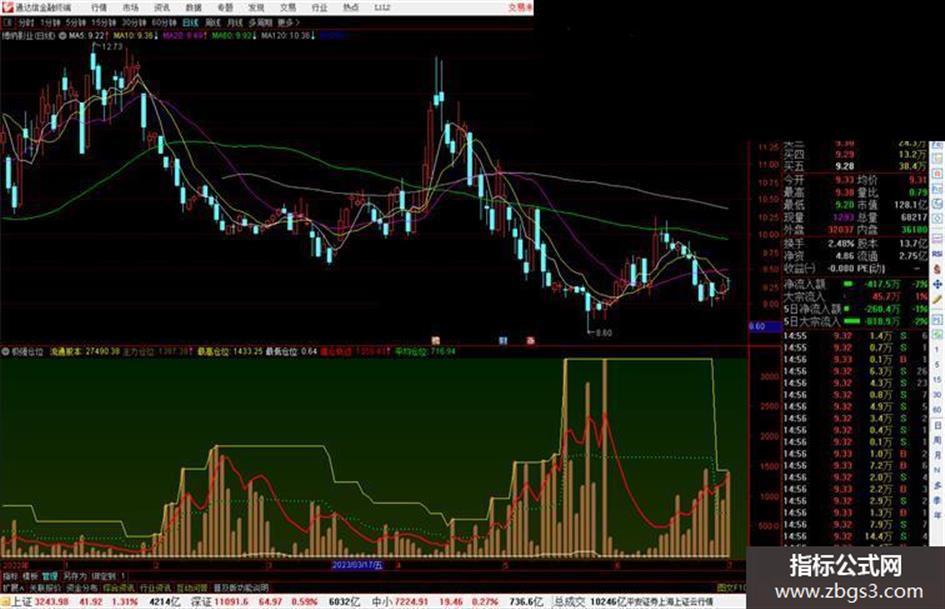The width and height of the screenshot is (945, 609).
Task: Open the 发现 menu
Action: pos(256,8)
